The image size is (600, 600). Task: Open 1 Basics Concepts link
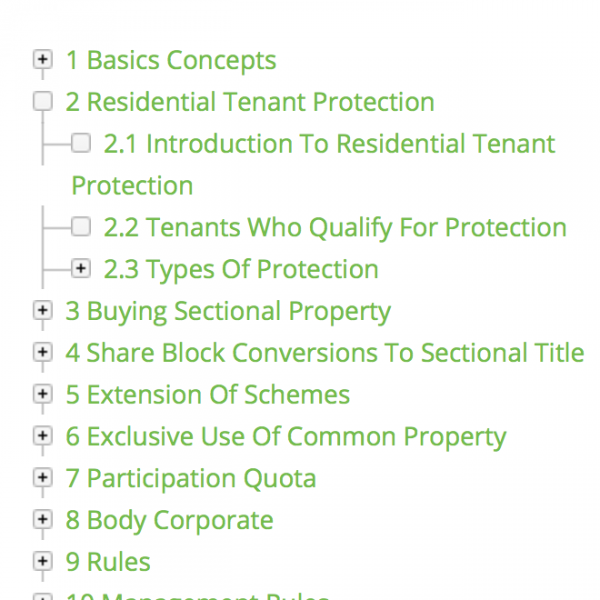pyautogui.click(x=171, y=60)
